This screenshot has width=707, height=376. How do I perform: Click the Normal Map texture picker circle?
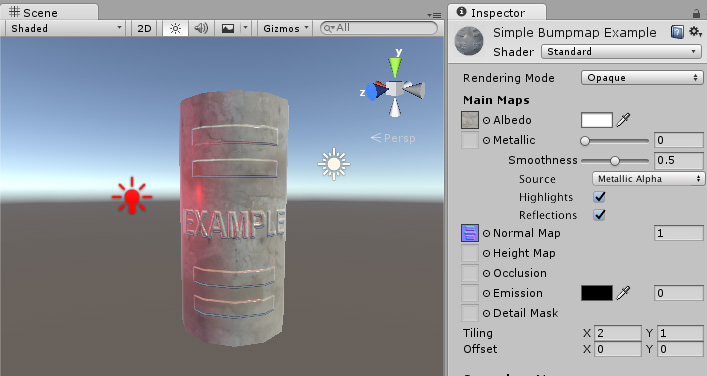tap(487, 234)
